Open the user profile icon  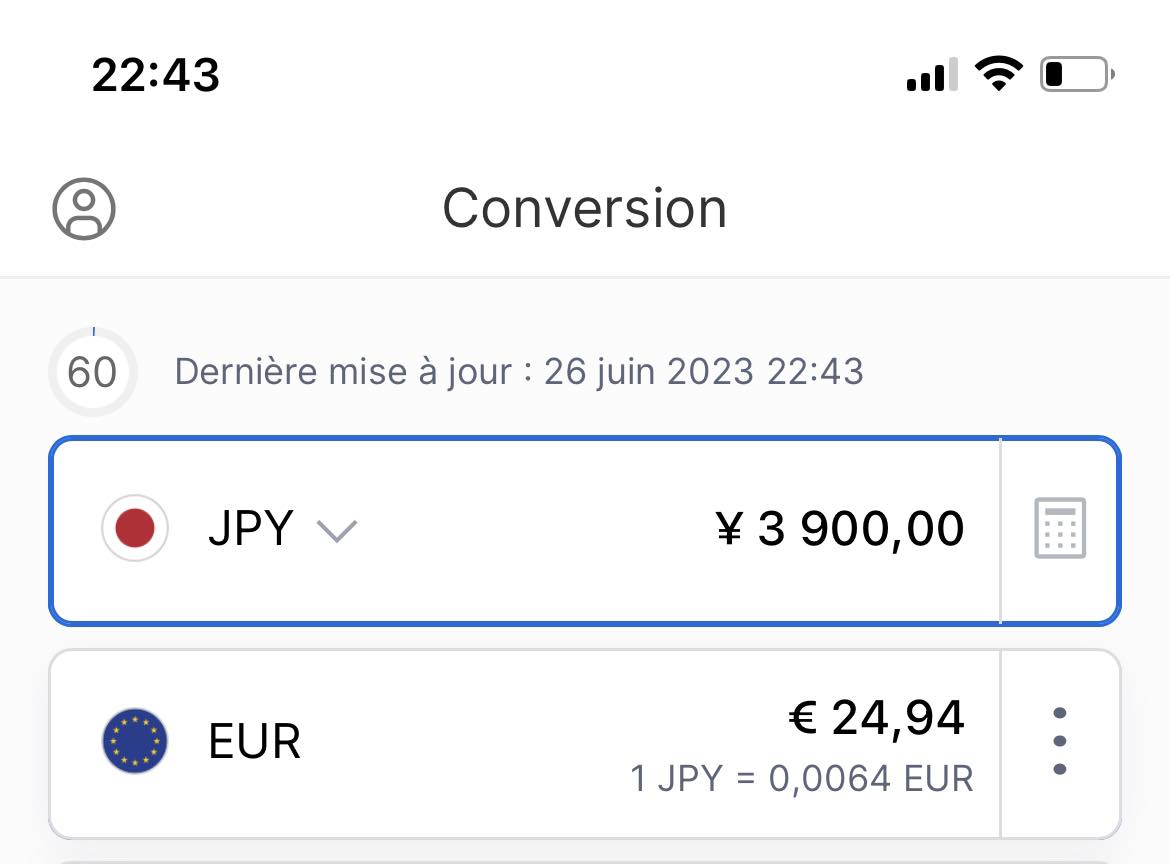pyautogui.click(x=84, y=209)
